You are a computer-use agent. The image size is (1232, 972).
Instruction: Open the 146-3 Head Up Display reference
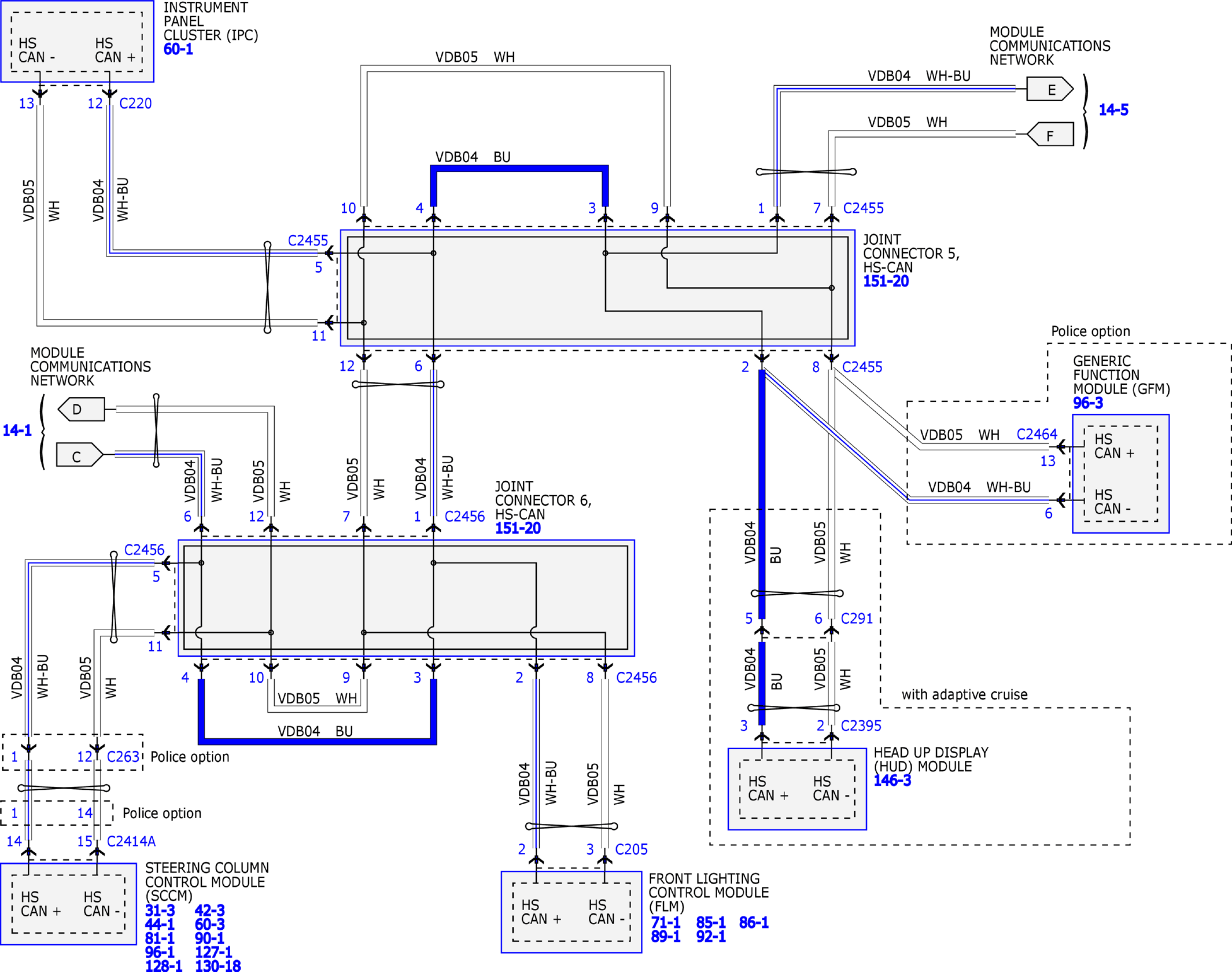pyautogui.click(x=892, y=780)
